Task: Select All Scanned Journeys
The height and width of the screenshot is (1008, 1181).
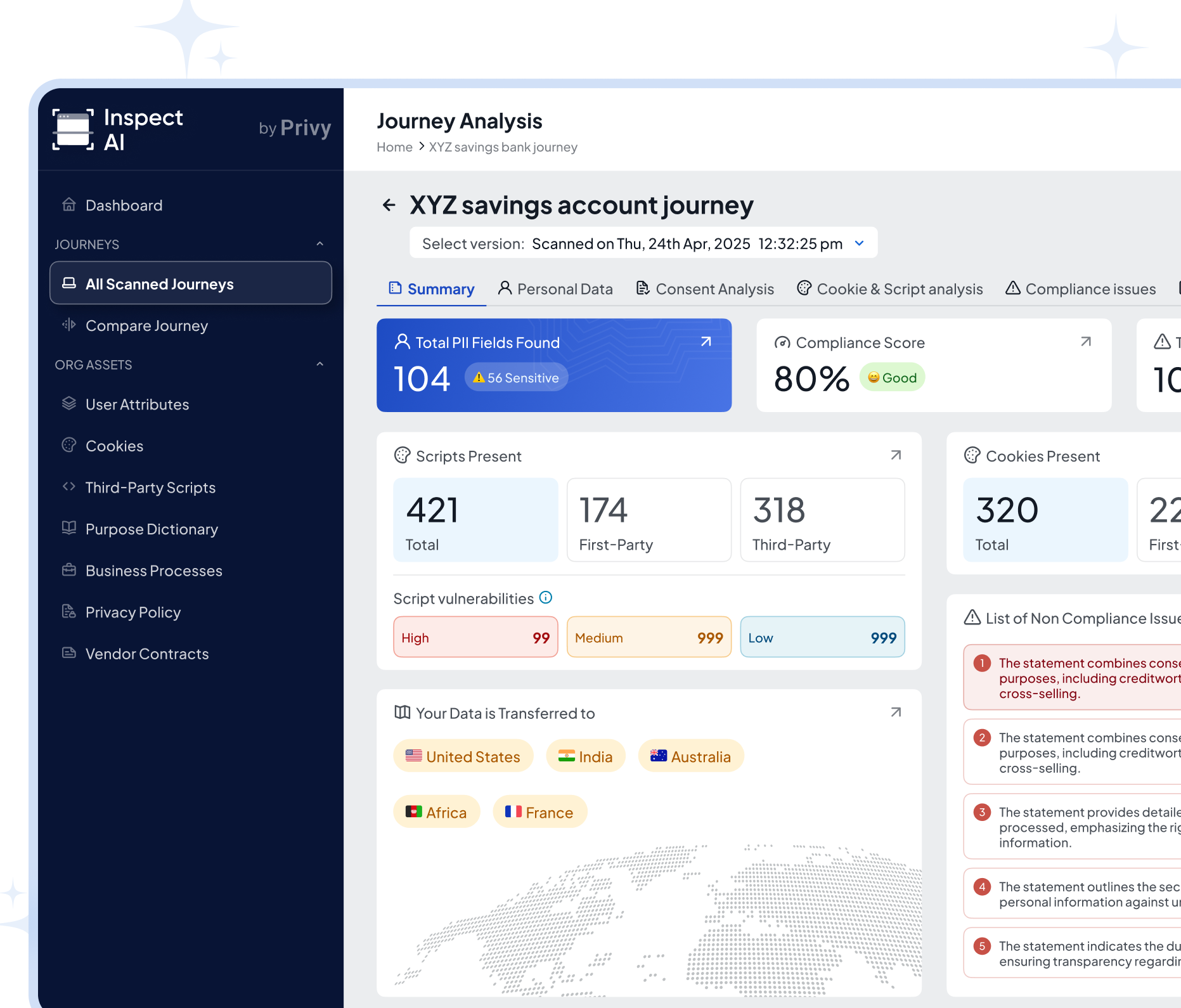Action: click(190, 283)
